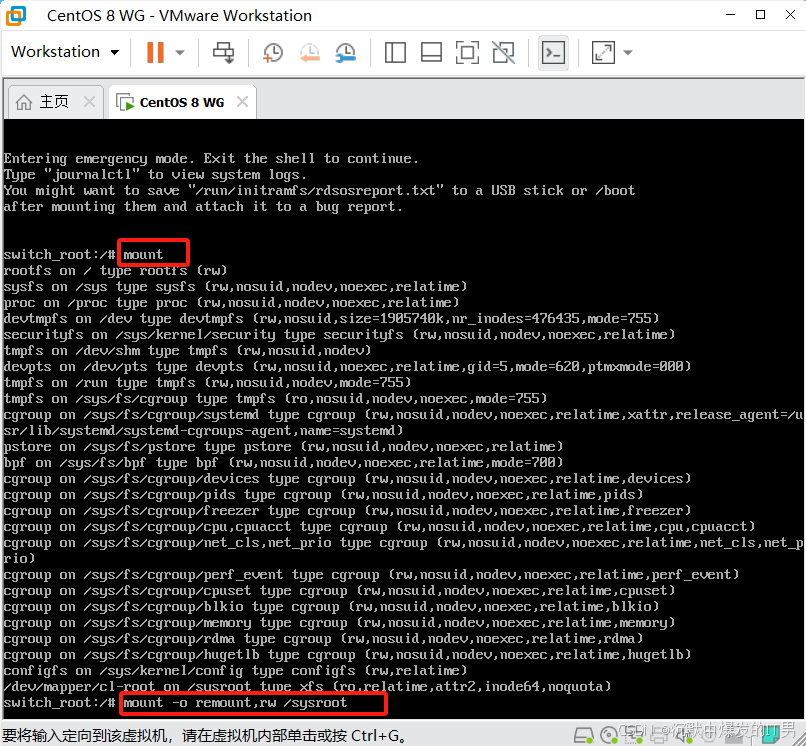Screen dimensions: 806x746
Task: Click the CD/DVD drive status icon
Action: pos(609,736)
